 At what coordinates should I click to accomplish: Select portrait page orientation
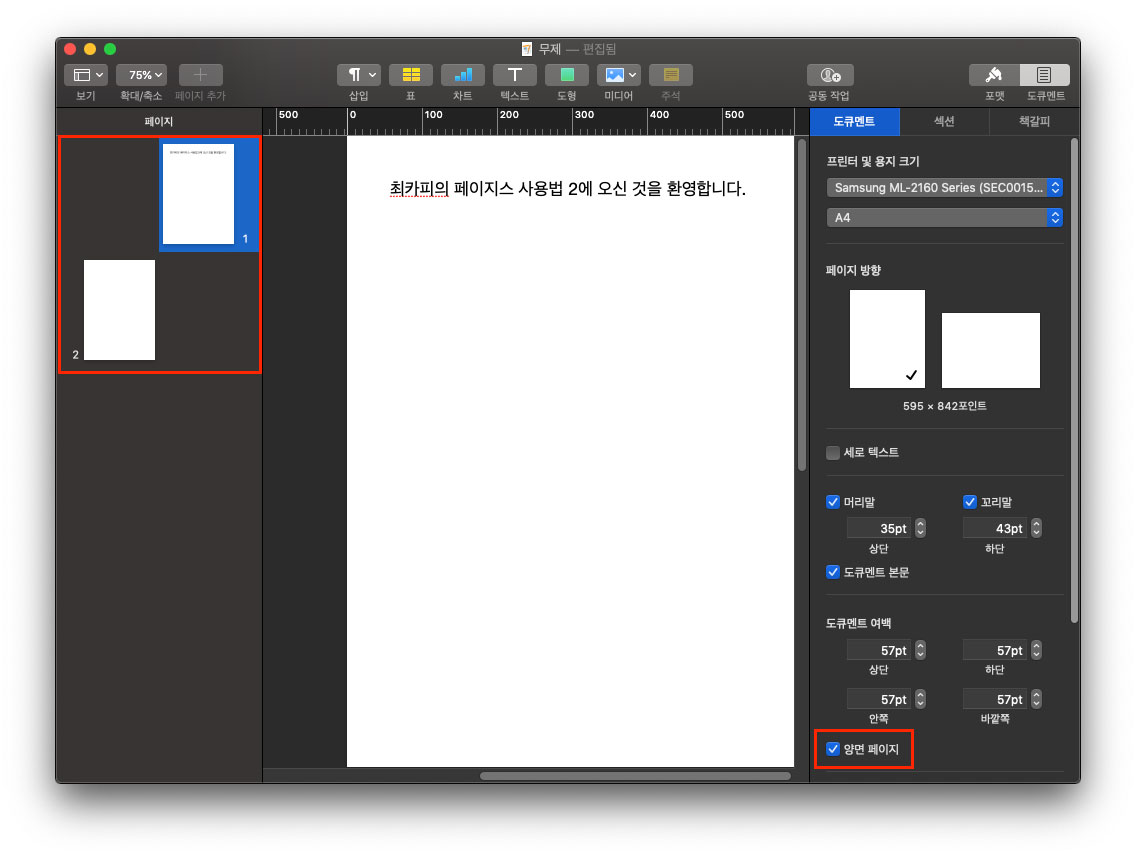point(887,339)
